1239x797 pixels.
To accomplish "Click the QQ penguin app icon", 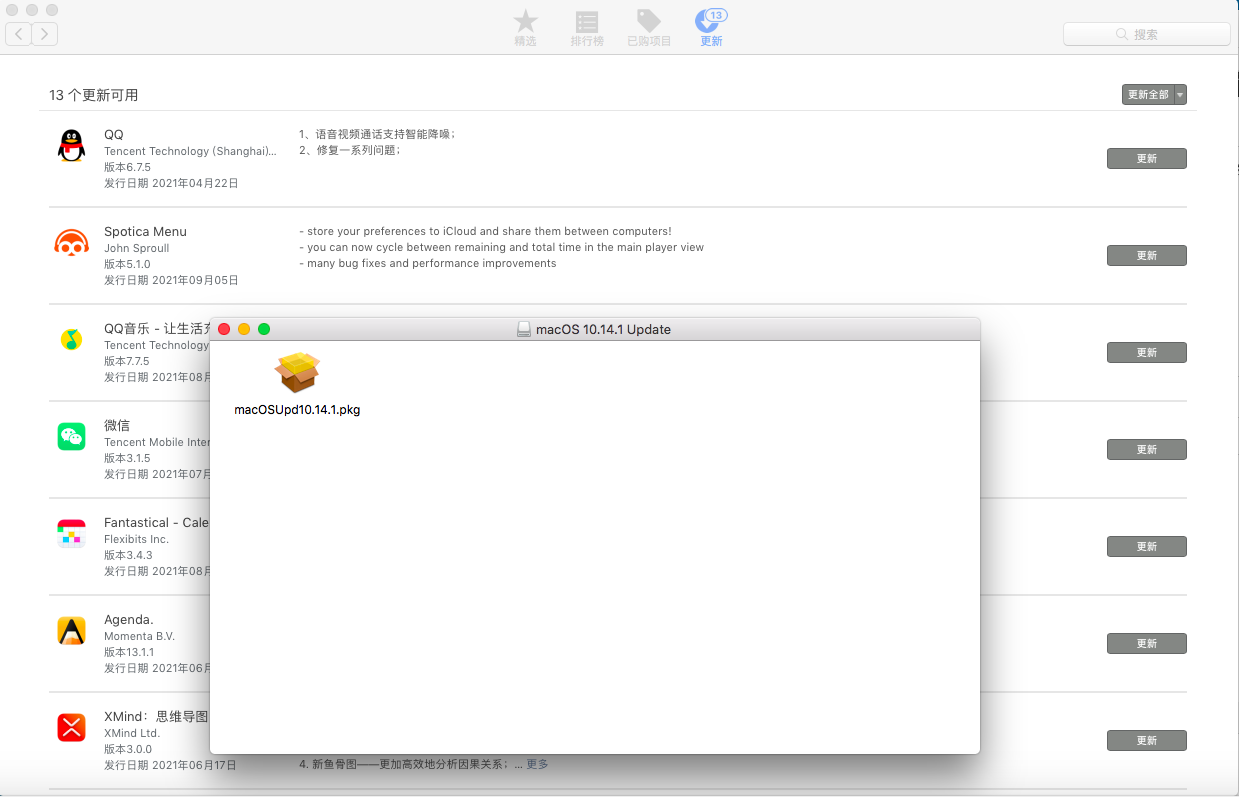I will 71,146.
